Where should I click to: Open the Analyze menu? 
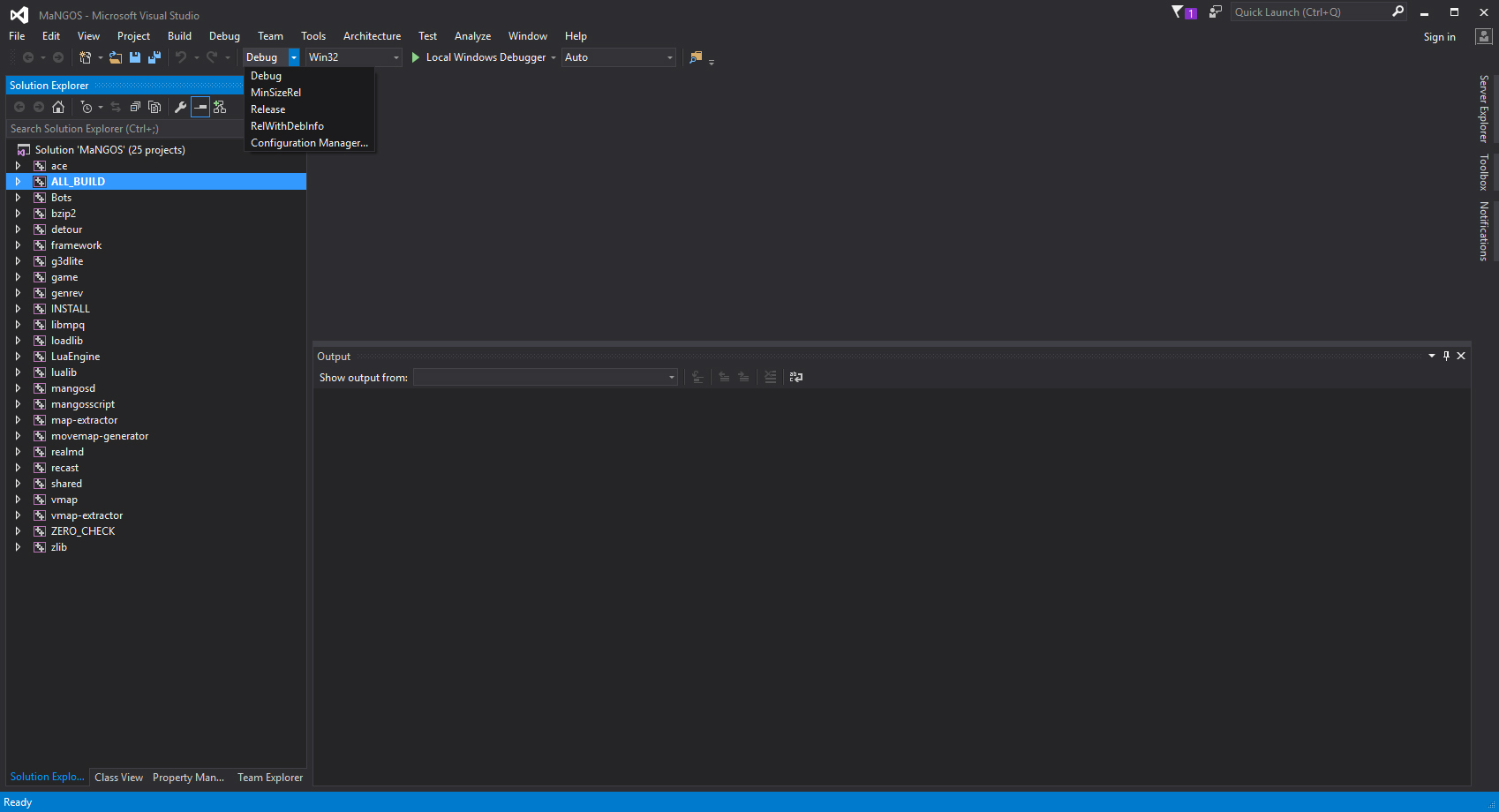point(472,36)
